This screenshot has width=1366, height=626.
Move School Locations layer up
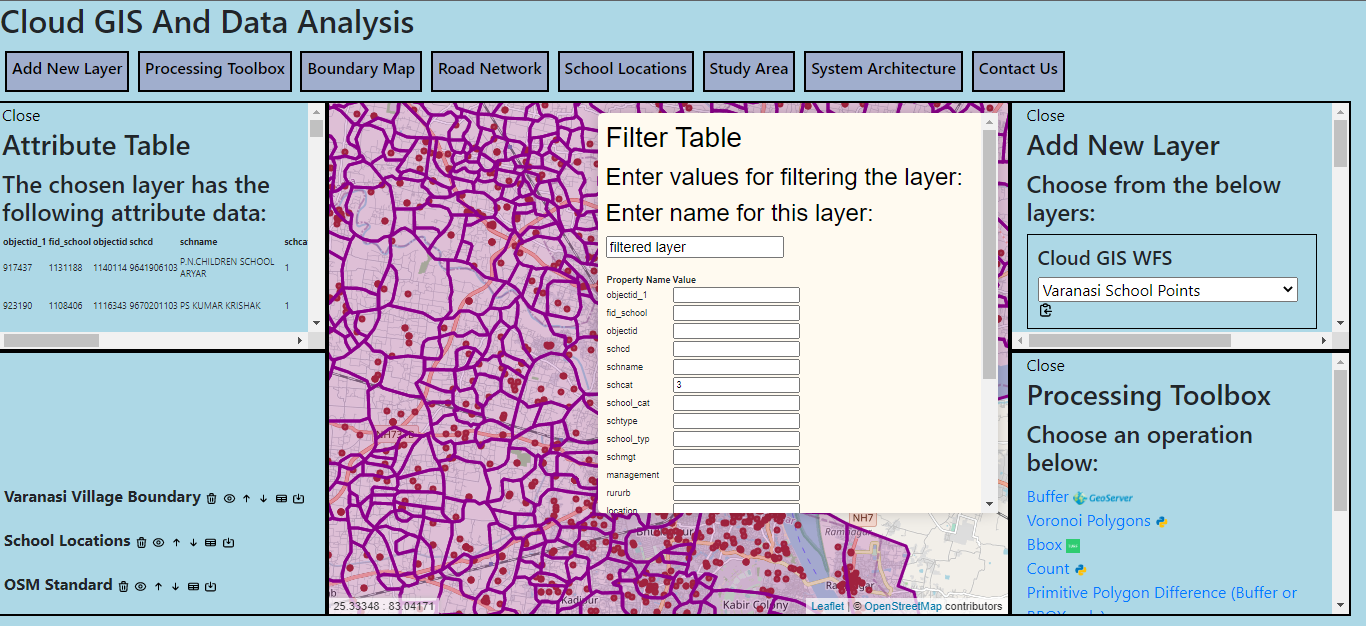(x=176, y=542)
